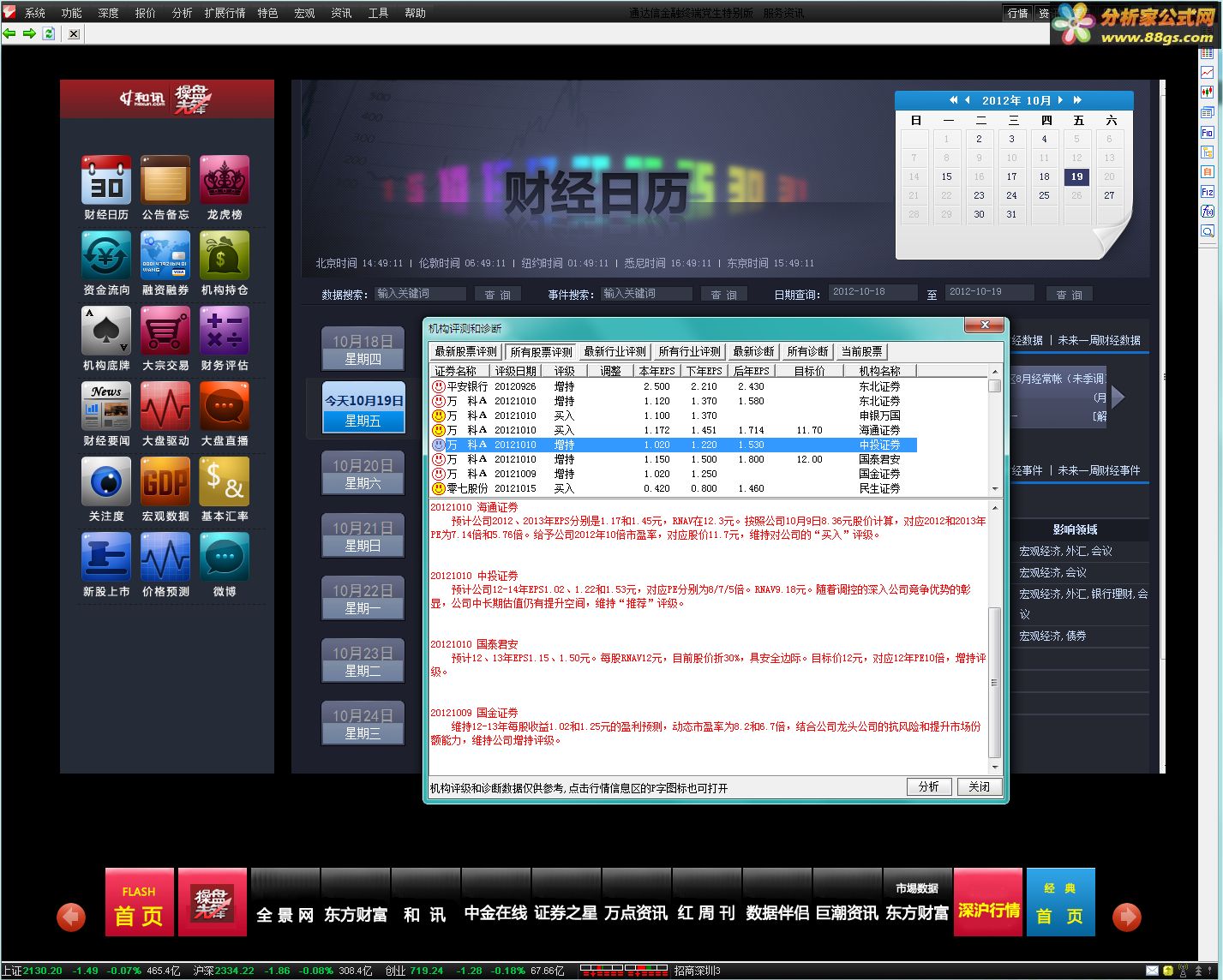Open the 机构底牌 spade icon

point(106,331)
